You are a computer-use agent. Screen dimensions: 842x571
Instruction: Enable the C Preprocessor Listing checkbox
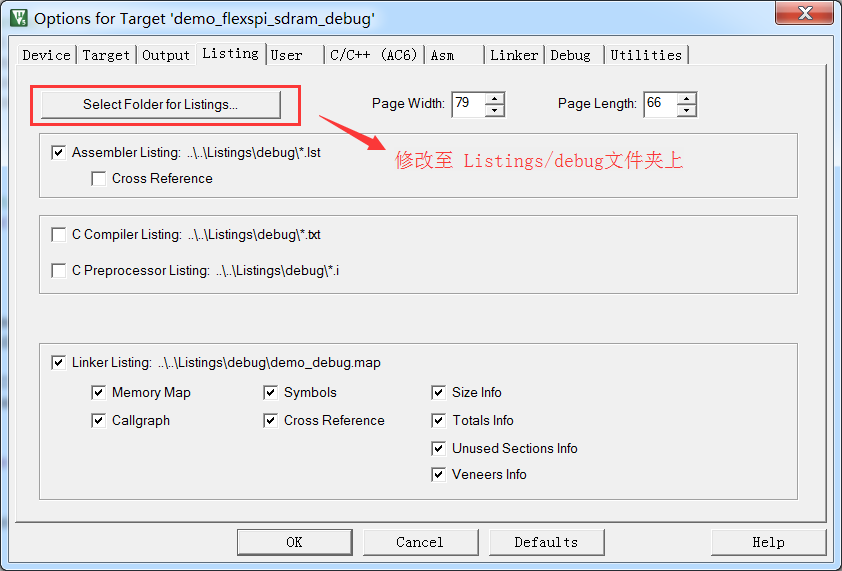coord(59,270)
